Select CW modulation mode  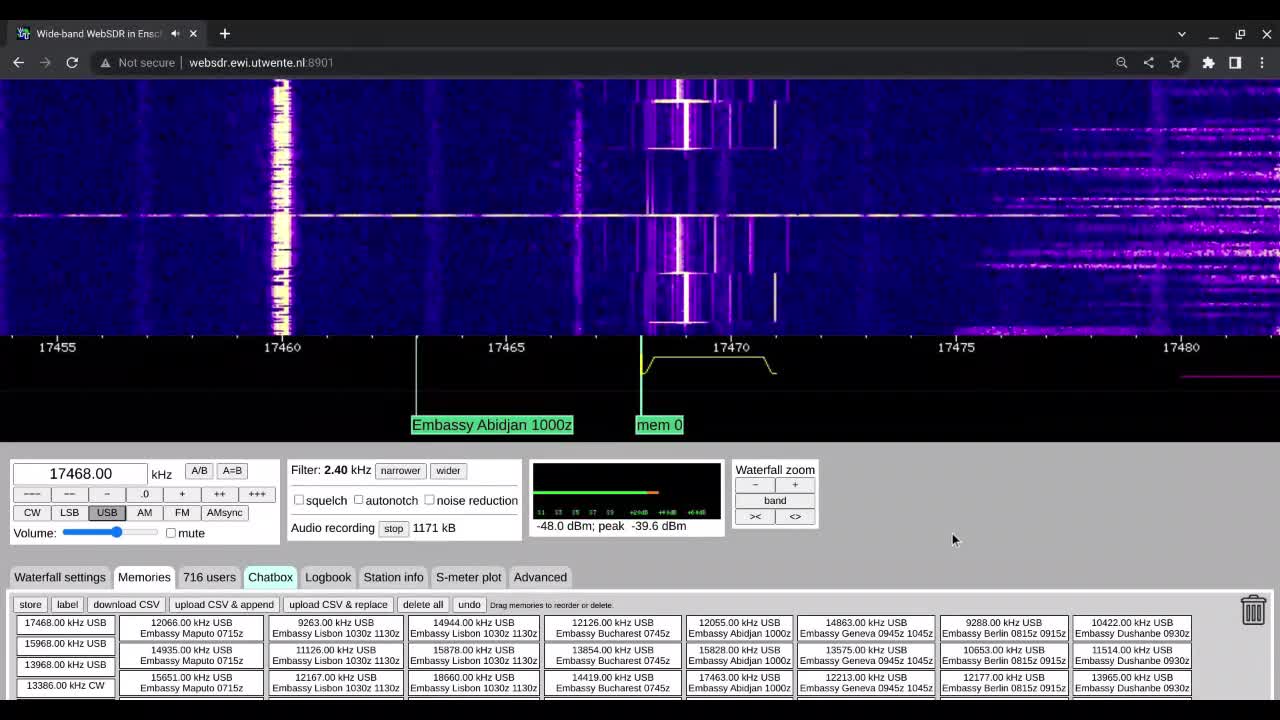pos(32,513)
